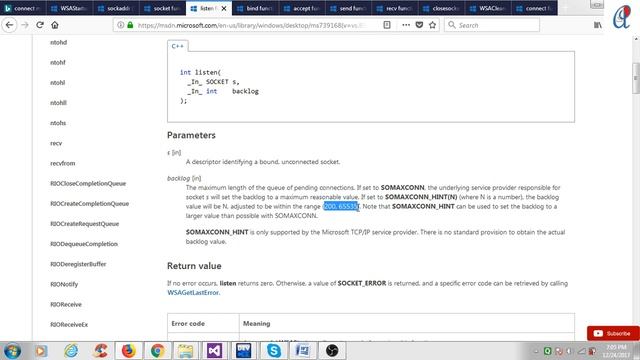Select the C++ code tab
The width and height of the screenshot is (640, 360).
pyautogui.click(x=178, y=46)
